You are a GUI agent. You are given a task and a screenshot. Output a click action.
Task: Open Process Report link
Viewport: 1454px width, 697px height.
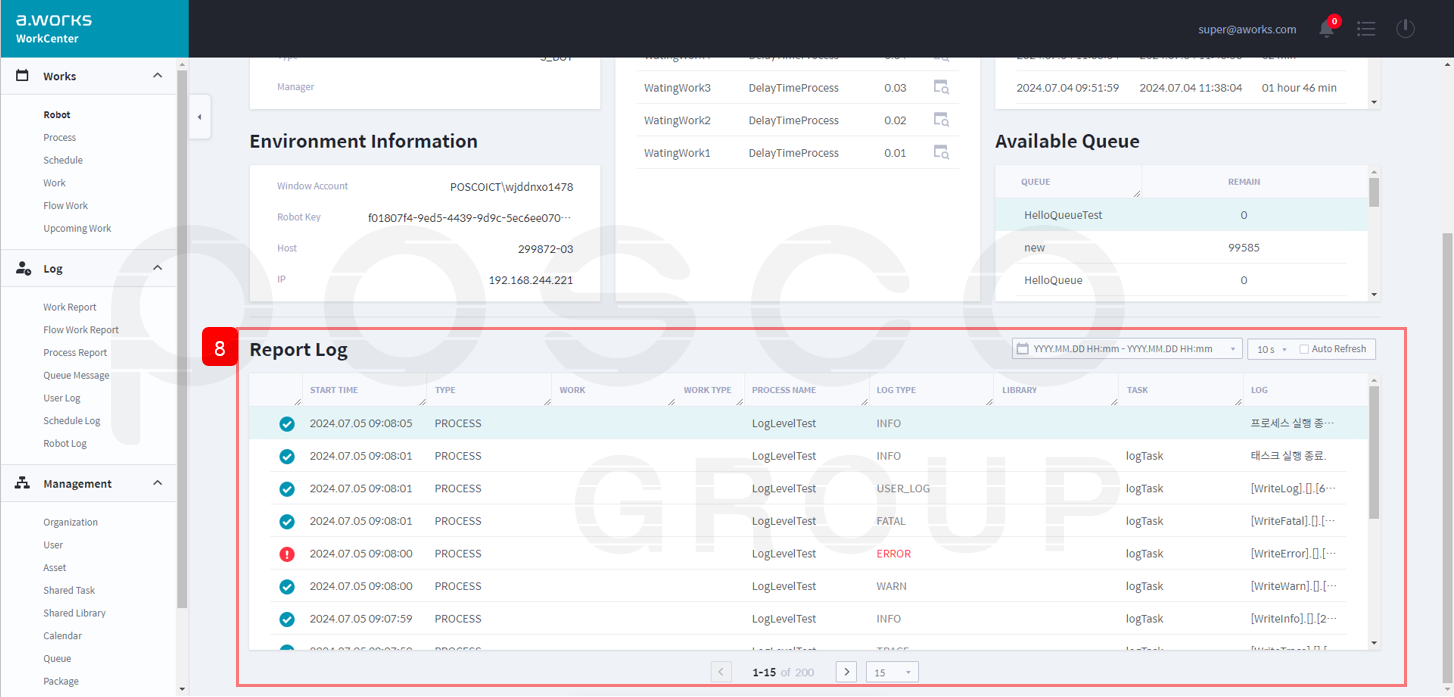coord(75,352)
